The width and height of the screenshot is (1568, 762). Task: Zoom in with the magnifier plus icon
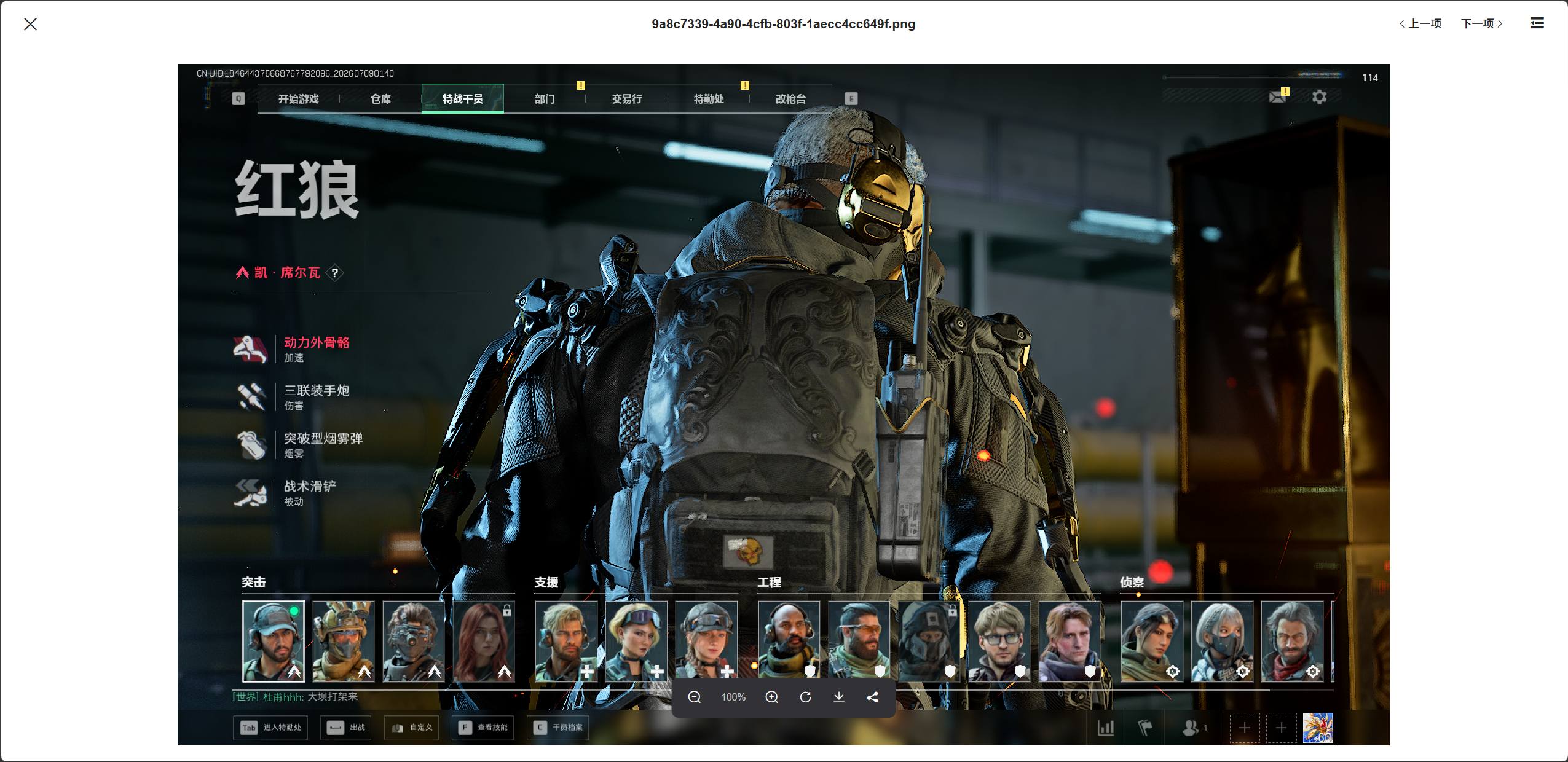tap(771, 697)
